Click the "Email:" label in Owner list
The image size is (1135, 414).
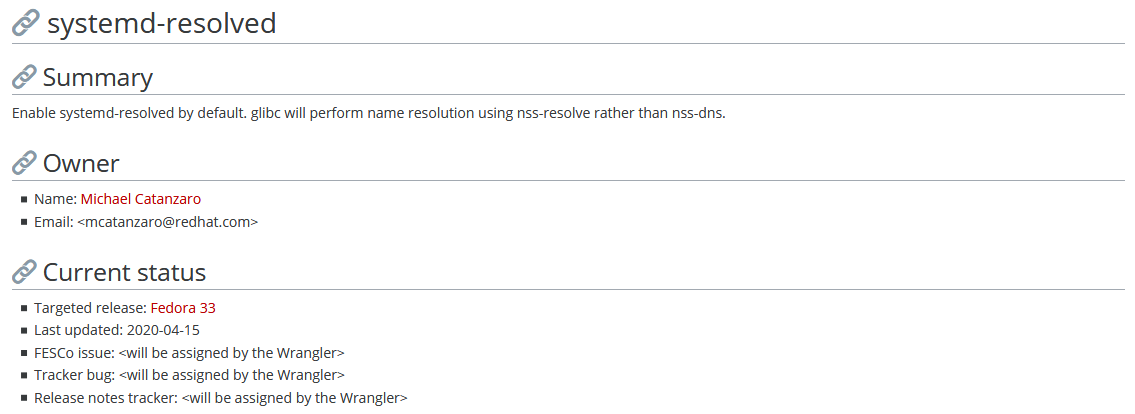[x=54, y=222]
